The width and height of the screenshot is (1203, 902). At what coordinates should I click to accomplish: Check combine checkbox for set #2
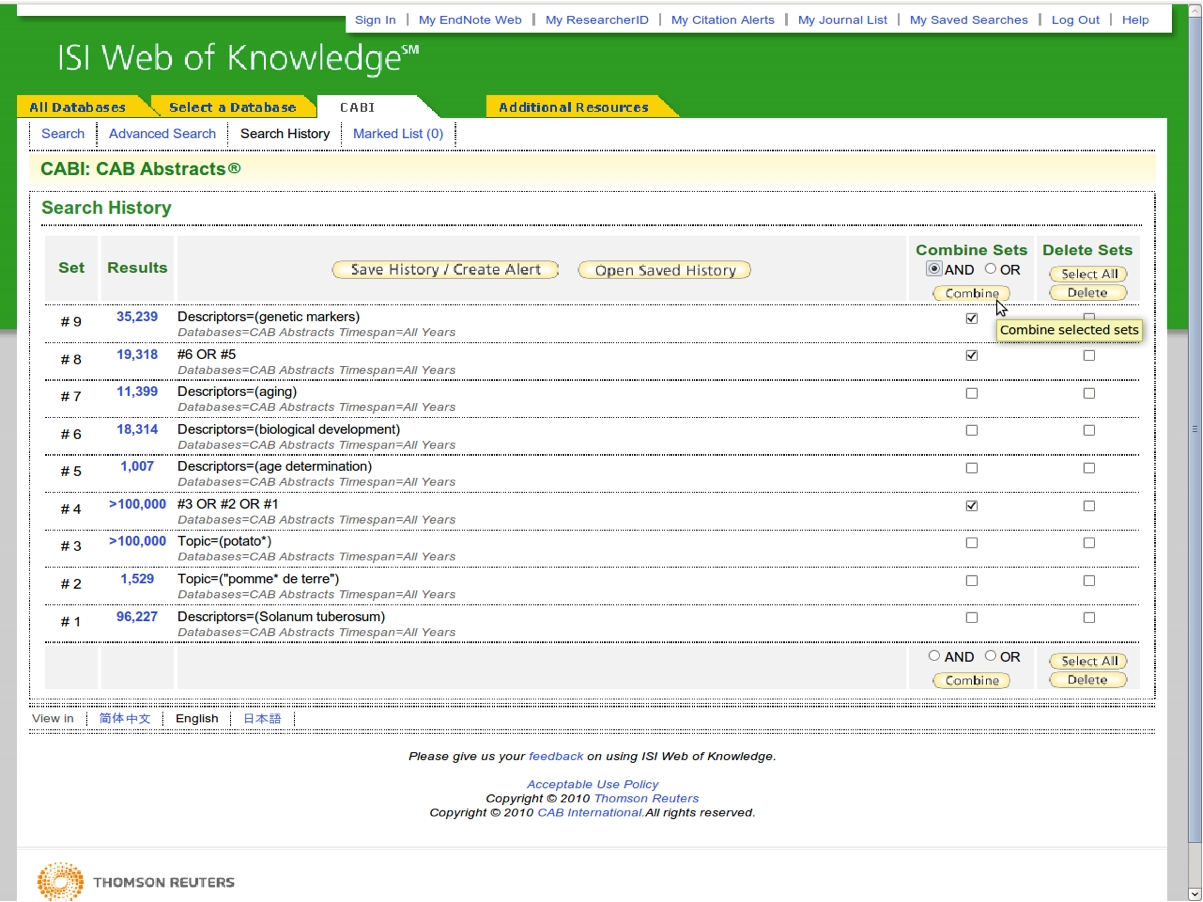tap(972, 581)
